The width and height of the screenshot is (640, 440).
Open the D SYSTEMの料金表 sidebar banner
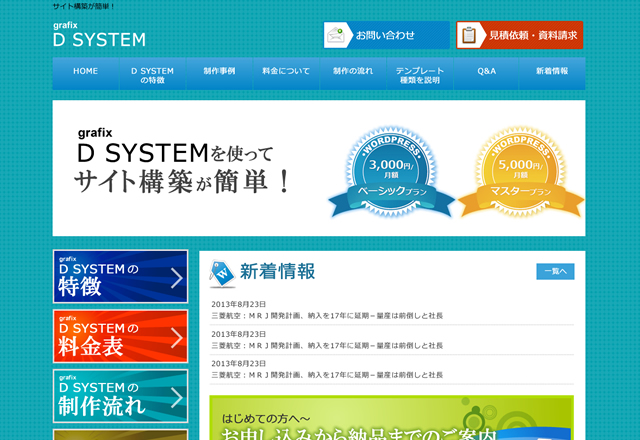coord(120,336)
